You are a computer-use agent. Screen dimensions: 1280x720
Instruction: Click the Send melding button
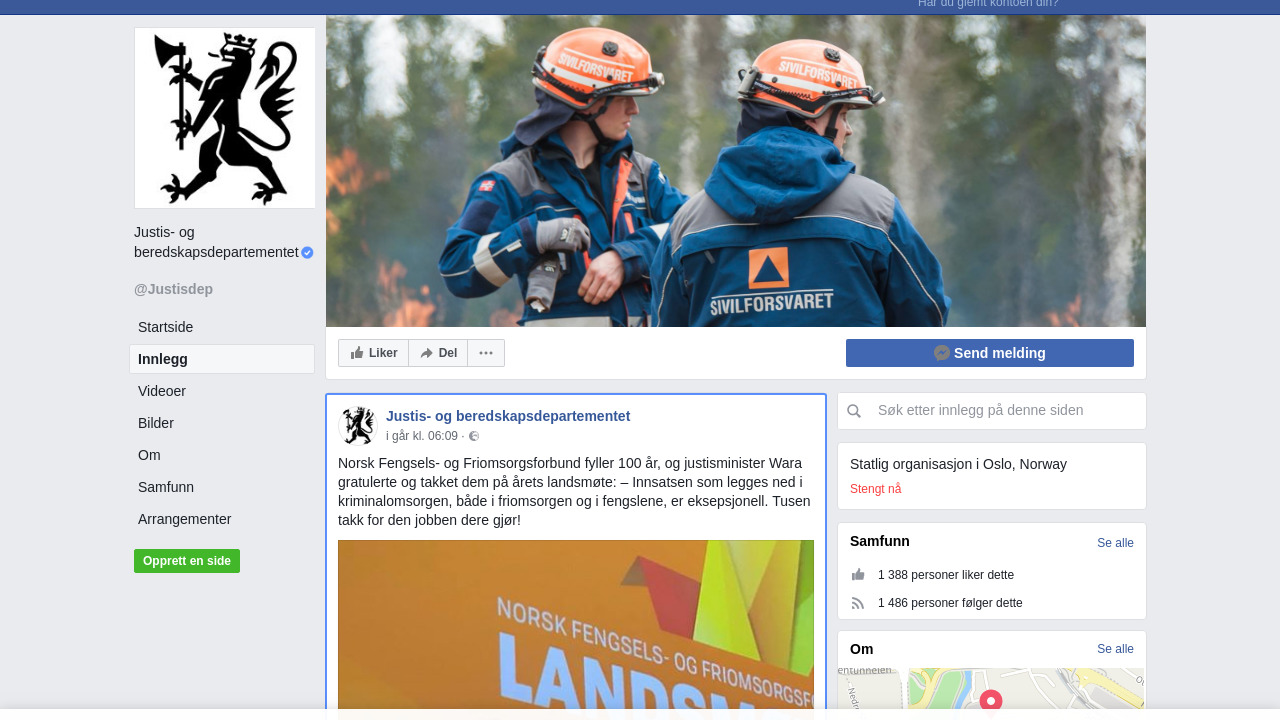tap(990, 353)
